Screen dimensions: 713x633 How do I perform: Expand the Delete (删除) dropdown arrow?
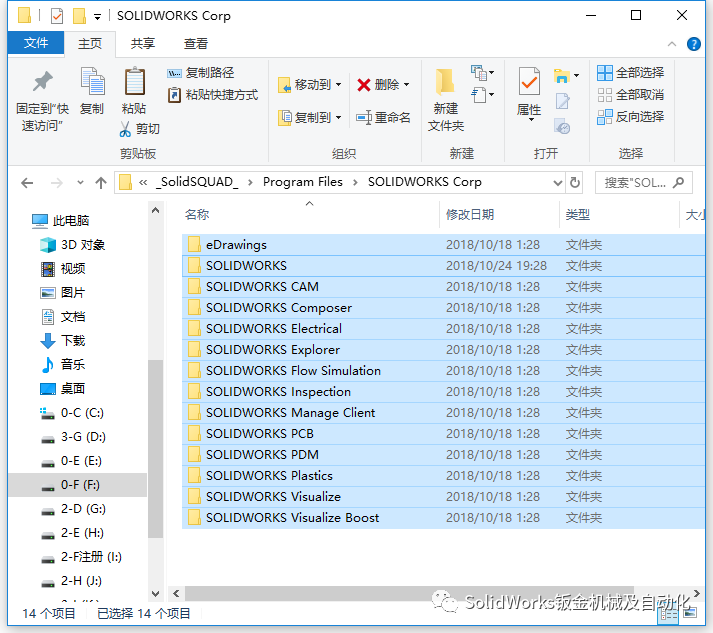pyautogui.click(x=407, y=85)
